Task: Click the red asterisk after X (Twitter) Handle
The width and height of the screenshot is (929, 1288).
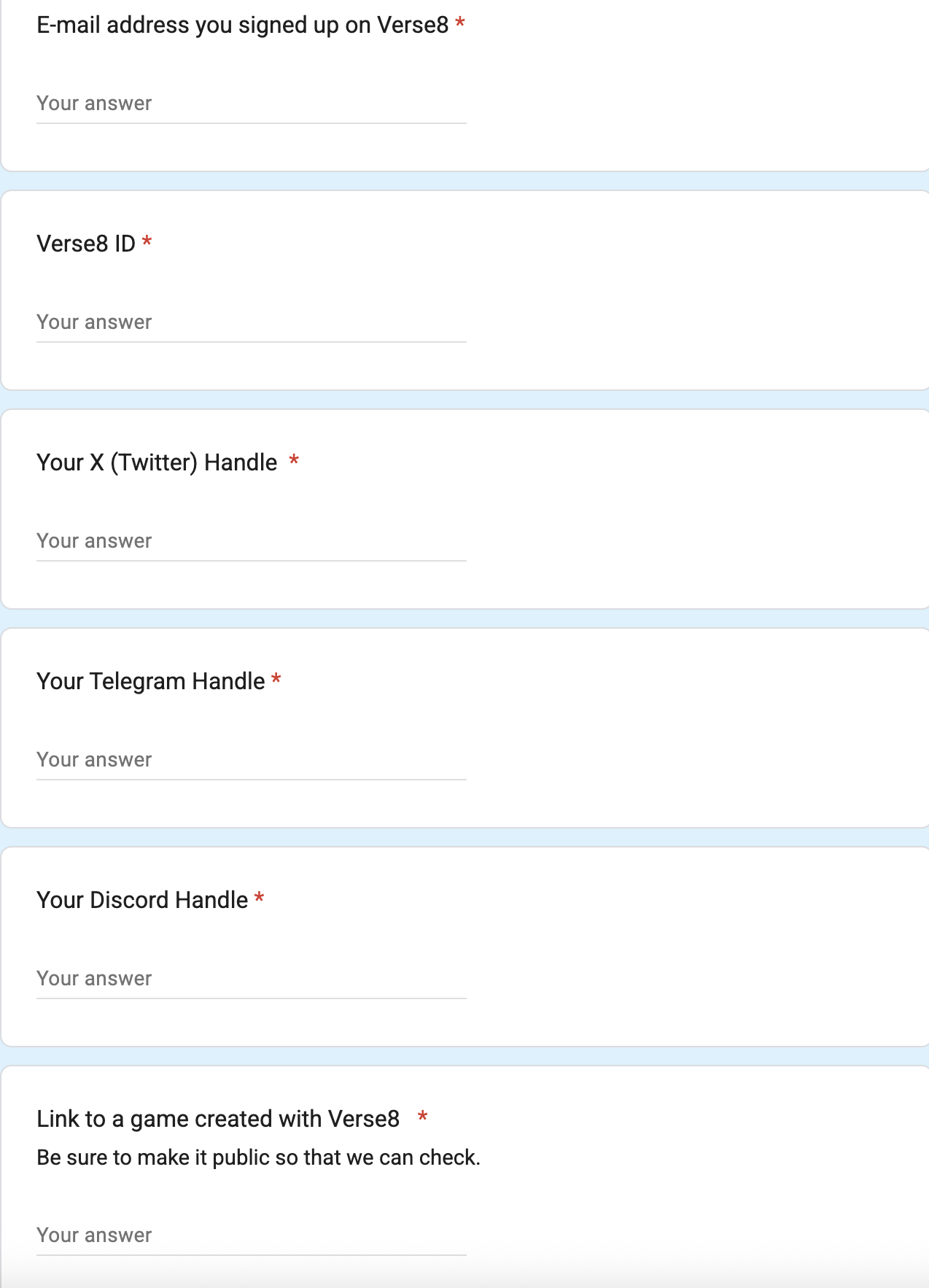Action: click(x=294, y=460)
